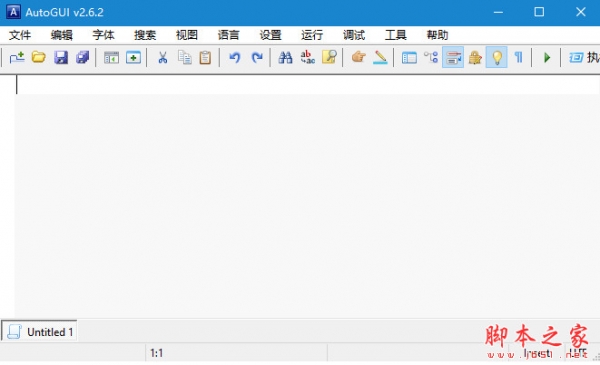600x365 pixels.
Task: Click the blue execute icon at toolbar end
Action: [576, 57]
